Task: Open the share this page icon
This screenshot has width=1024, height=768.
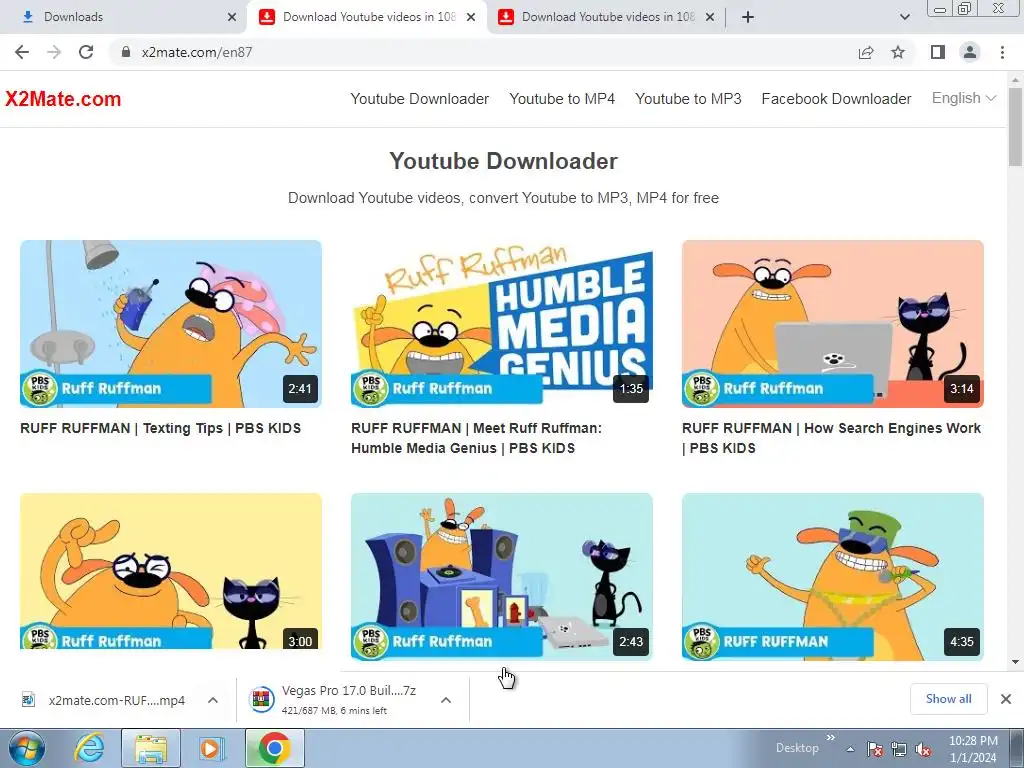Action: tap(866, 52)
